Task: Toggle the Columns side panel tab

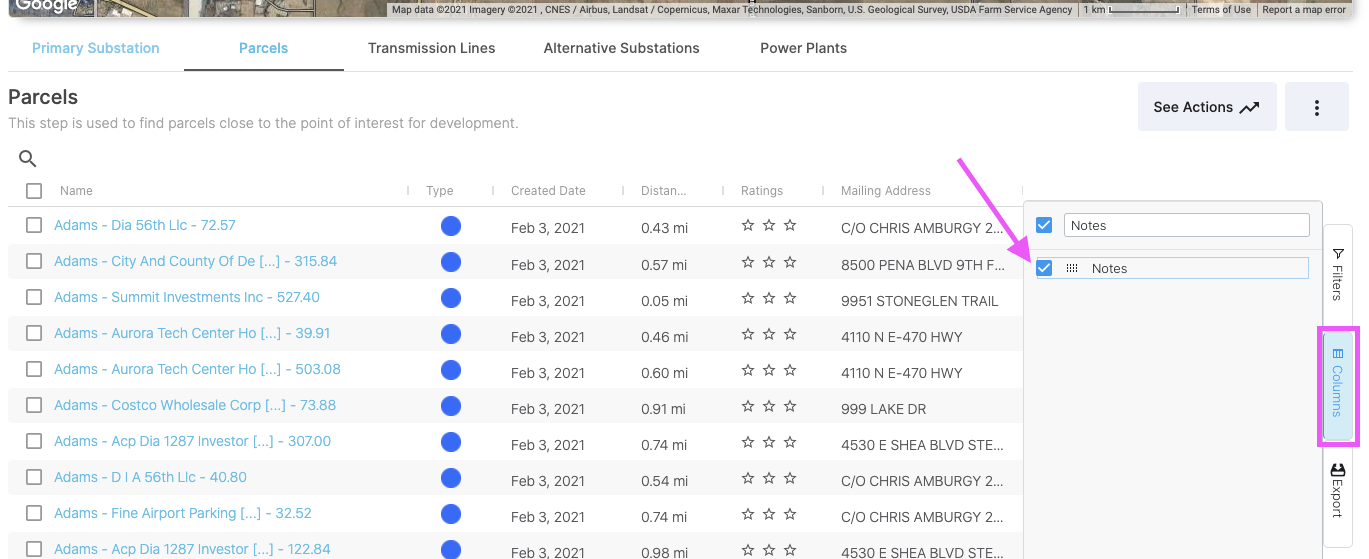Action: click(1338, 388)
